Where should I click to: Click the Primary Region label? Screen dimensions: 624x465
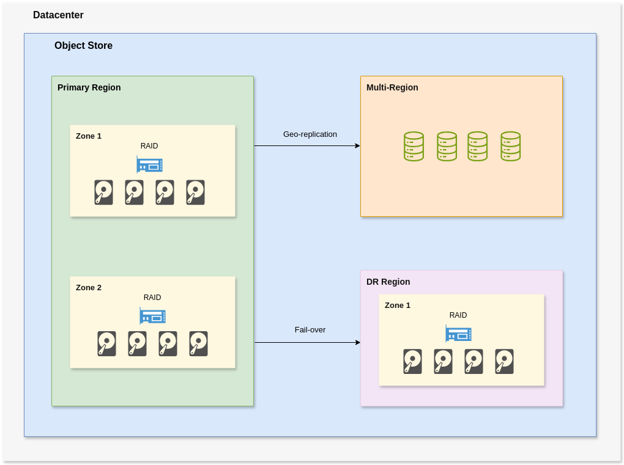point(89,88)
